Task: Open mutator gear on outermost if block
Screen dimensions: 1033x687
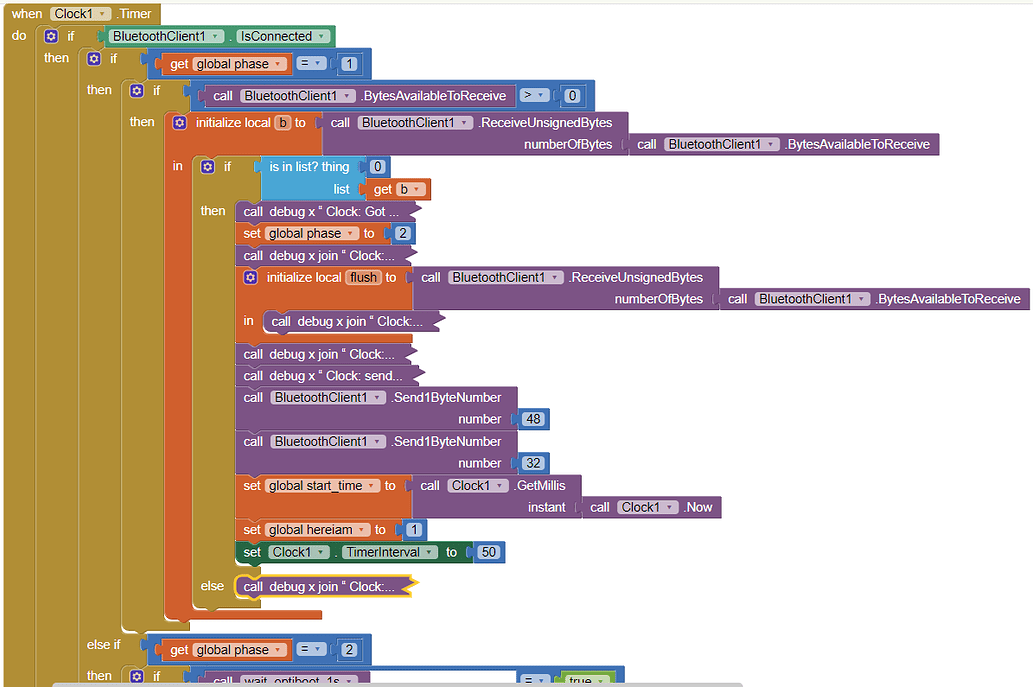Action: coord(52,36)
